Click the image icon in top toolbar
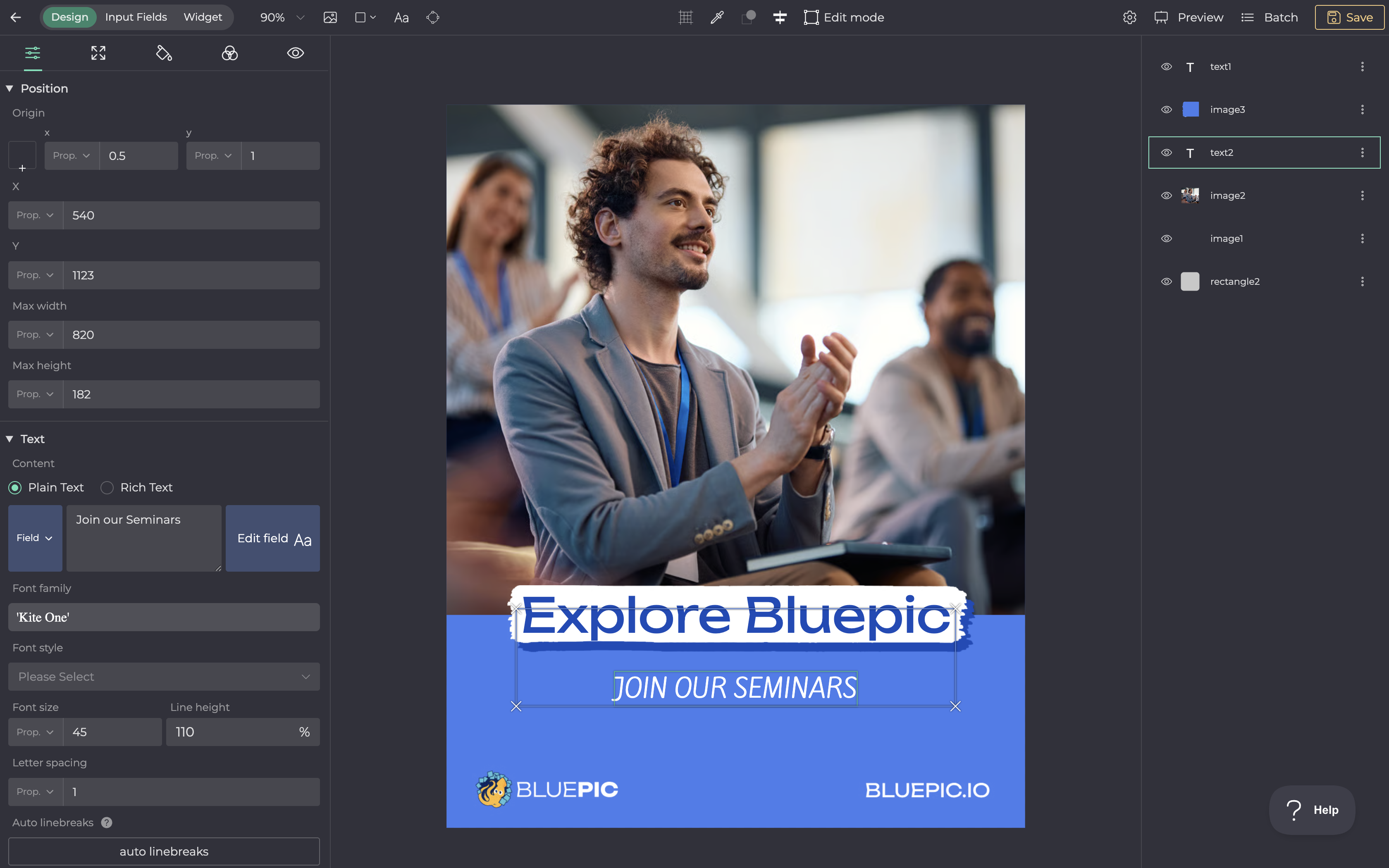 tap(330, 17)
